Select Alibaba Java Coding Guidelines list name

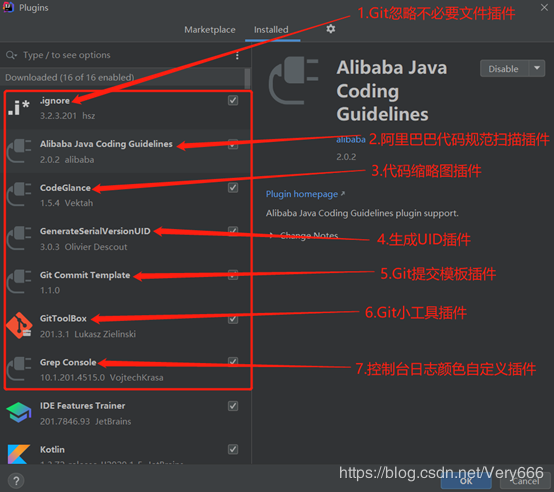coord(106,144)
